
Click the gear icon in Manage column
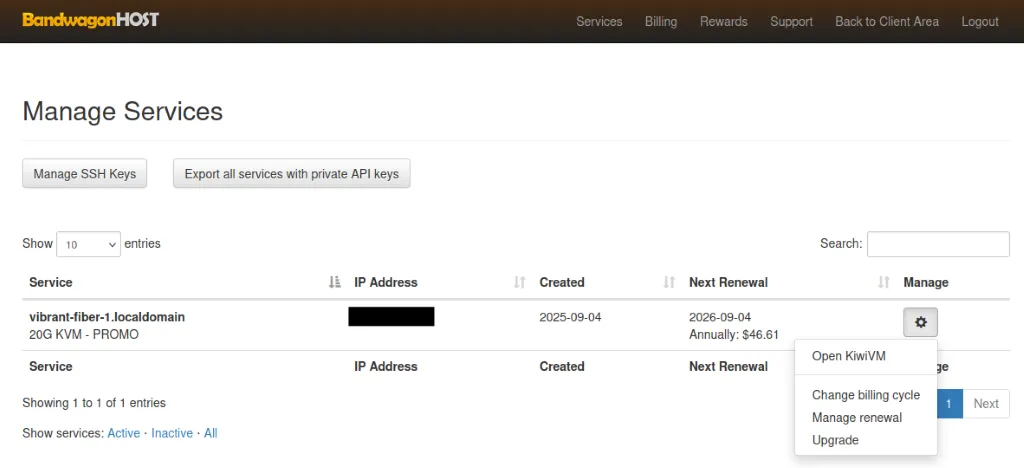tap(920, 322)
